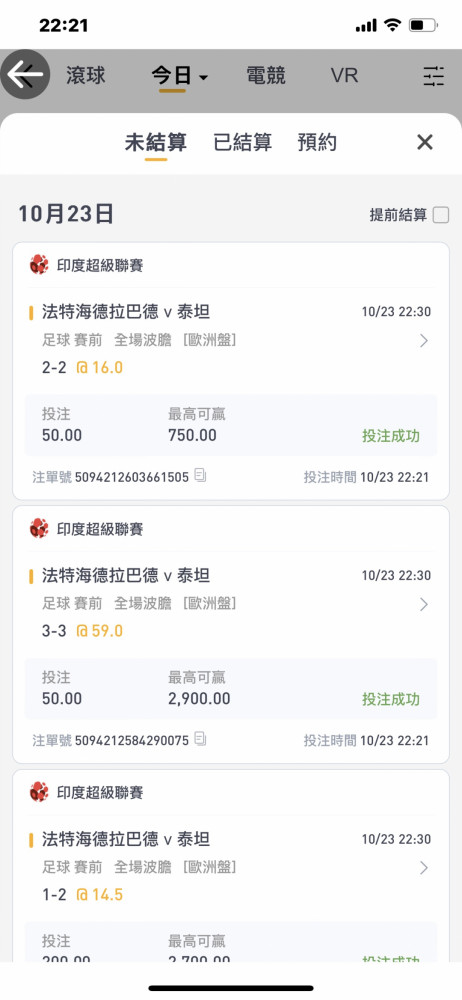Open details chevron for 2-2 bet
The image size is (462, 1000).
424,341
